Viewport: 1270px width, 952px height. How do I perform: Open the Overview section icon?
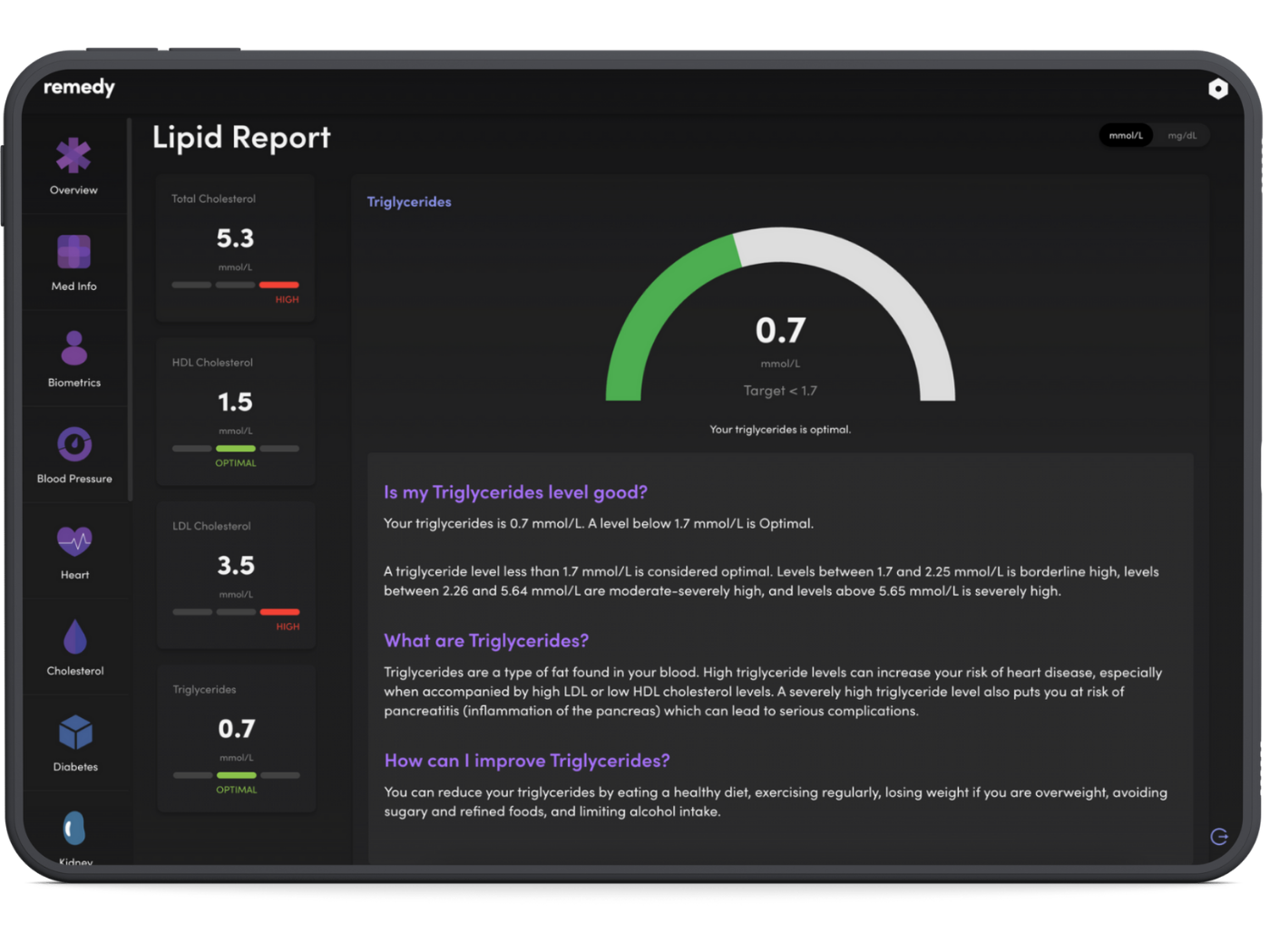click(73, 156)
